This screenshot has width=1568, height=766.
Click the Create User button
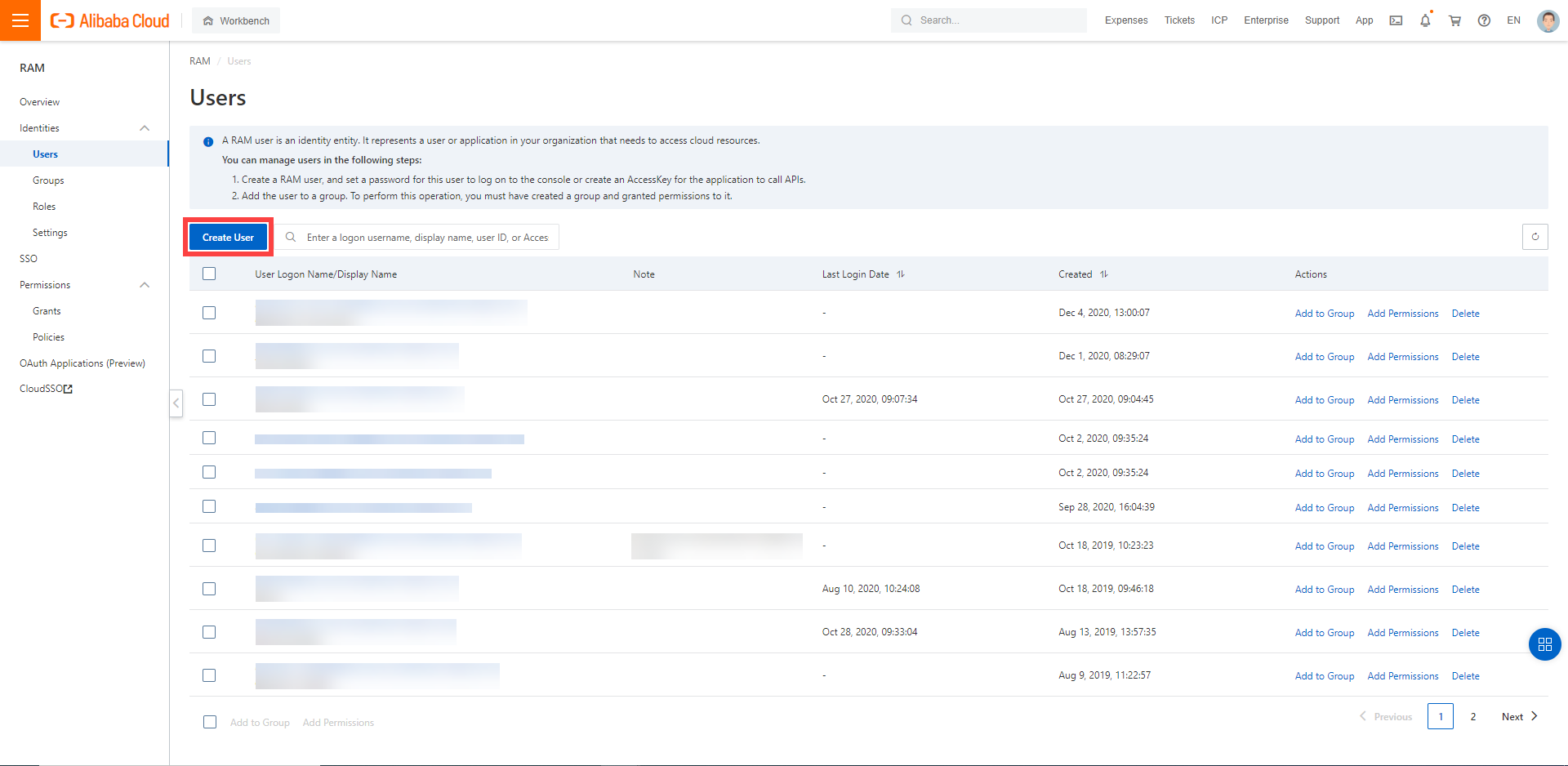228,238
